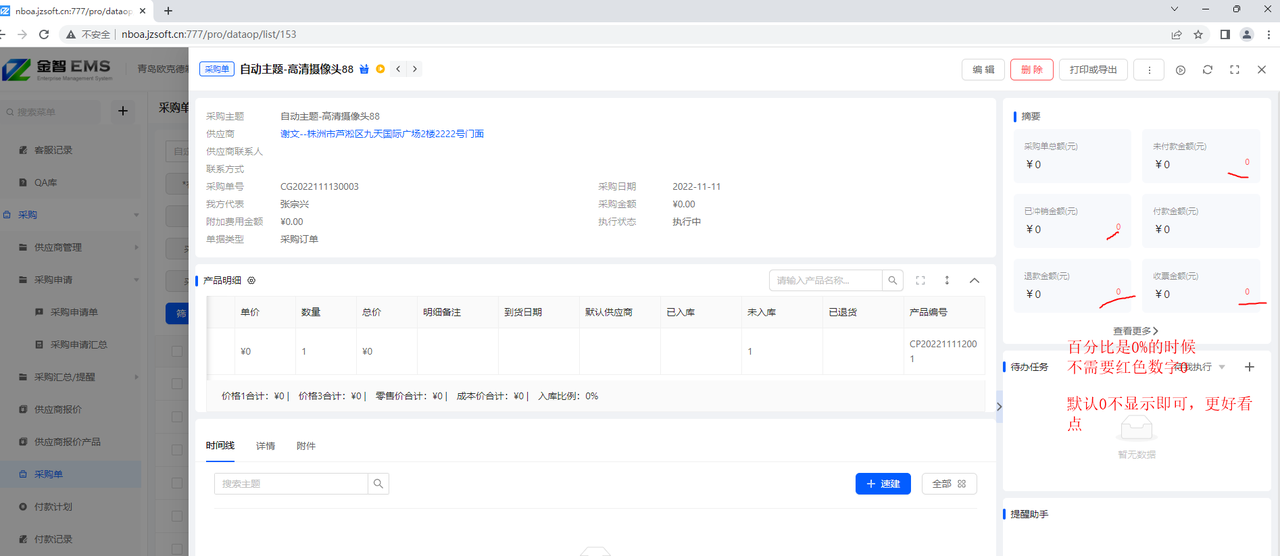Click the 未付款金额 summary card
The width and height of the screenshot is (1280, 556).
1201,155
